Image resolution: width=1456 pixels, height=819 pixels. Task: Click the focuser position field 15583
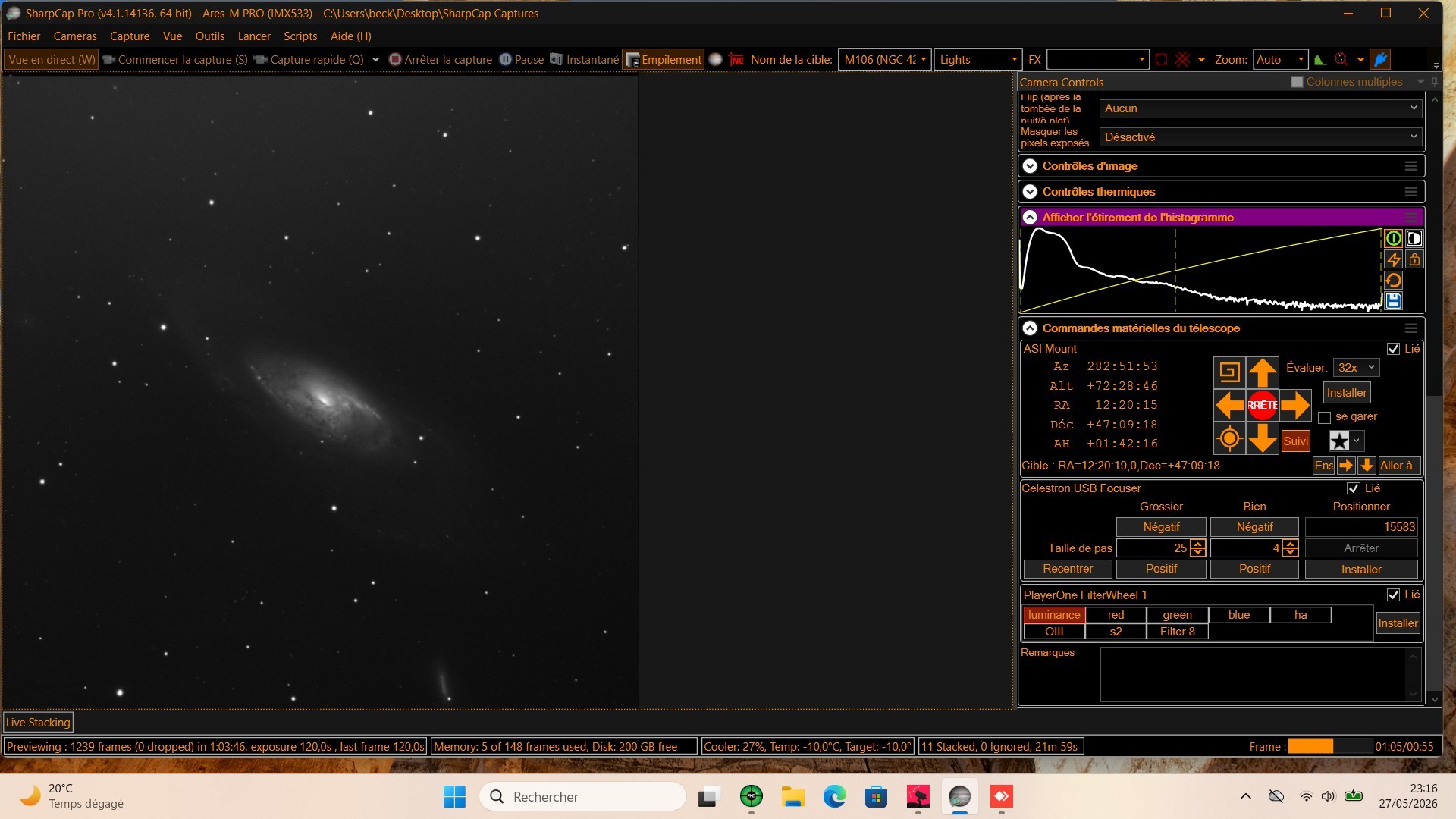[1361, 527]
